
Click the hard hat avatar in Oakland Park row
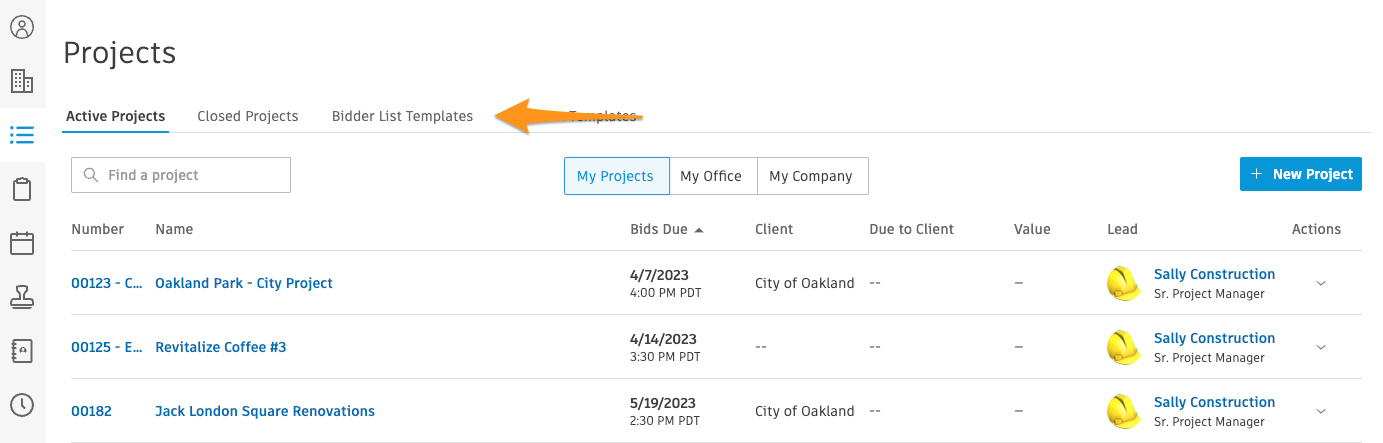1124,283
